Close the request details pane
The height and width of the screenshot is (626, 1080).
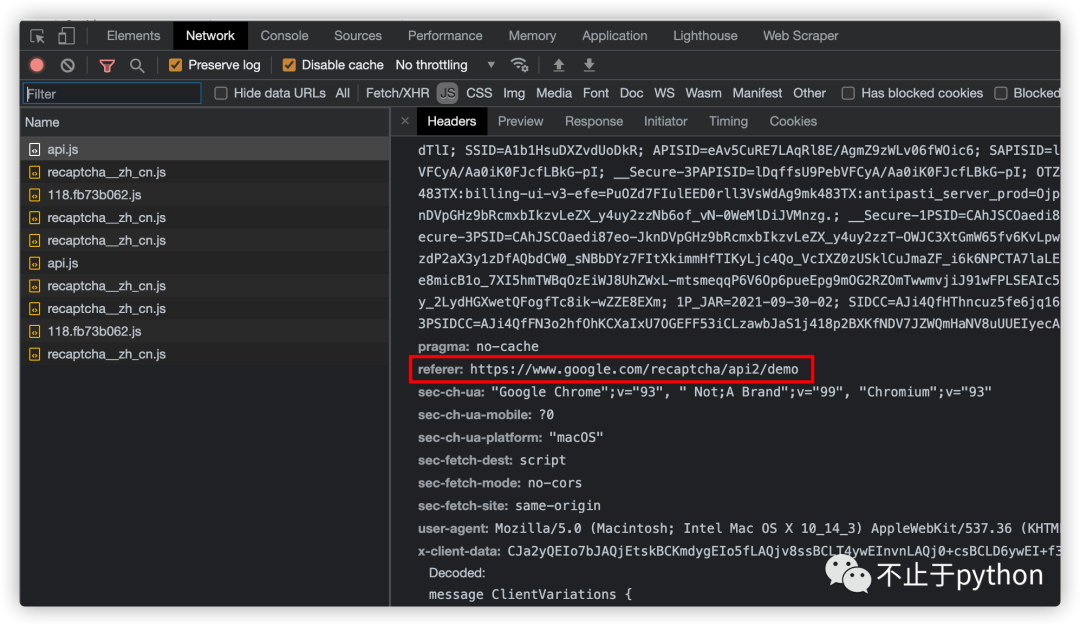point(405,121)
